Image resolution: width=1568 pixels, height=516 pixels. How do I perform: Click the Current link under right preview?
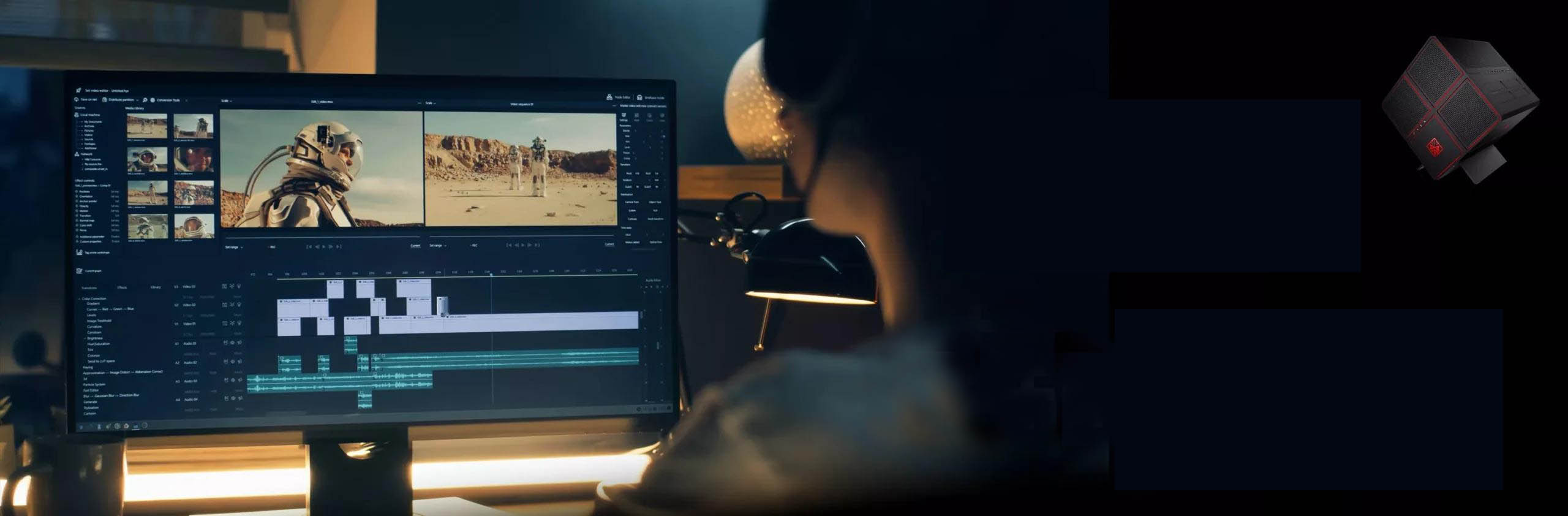coord(609,245)
